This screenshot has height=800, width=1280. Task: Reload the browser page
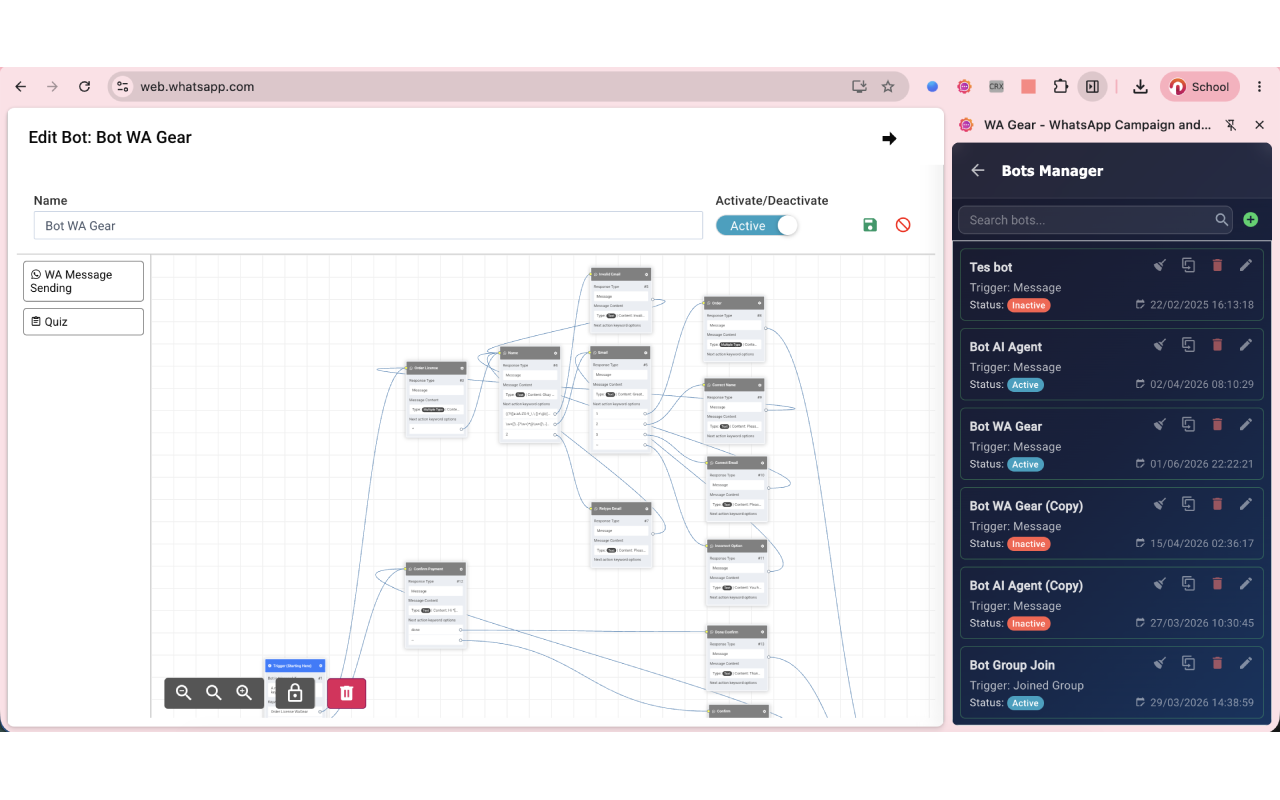pyautogui.click(x=85, y=87)
